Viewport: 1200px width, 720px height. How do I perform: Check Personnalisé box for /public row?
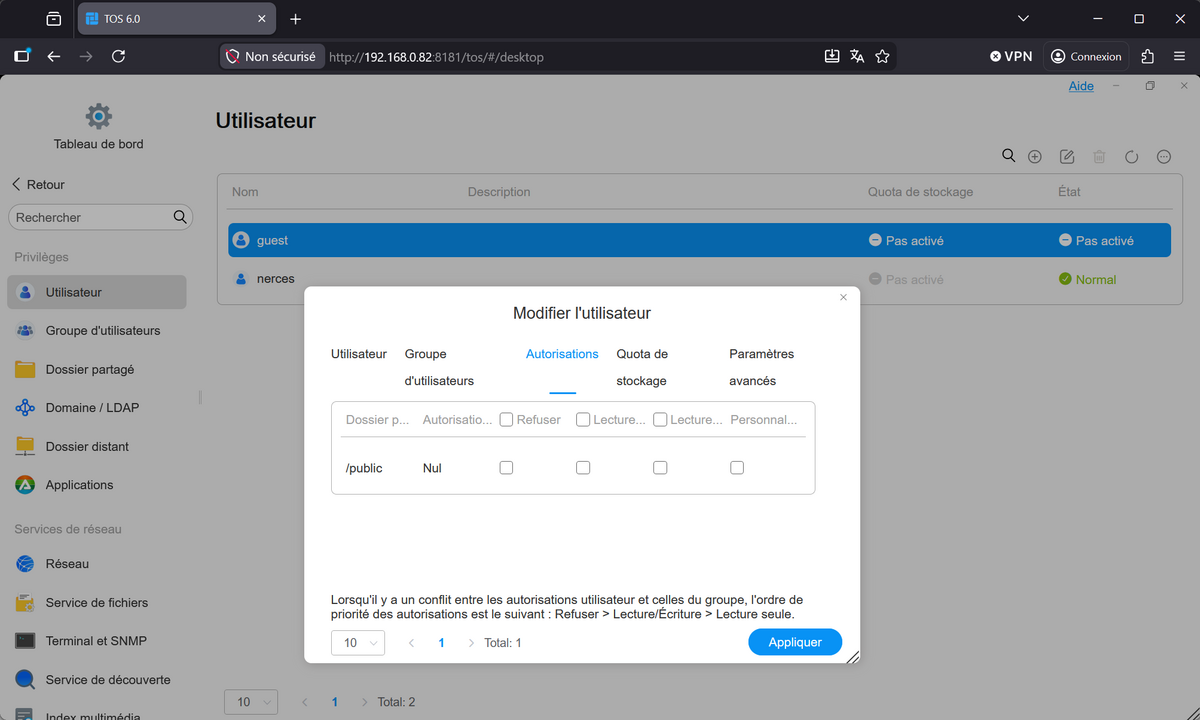[x=737, y=468]
